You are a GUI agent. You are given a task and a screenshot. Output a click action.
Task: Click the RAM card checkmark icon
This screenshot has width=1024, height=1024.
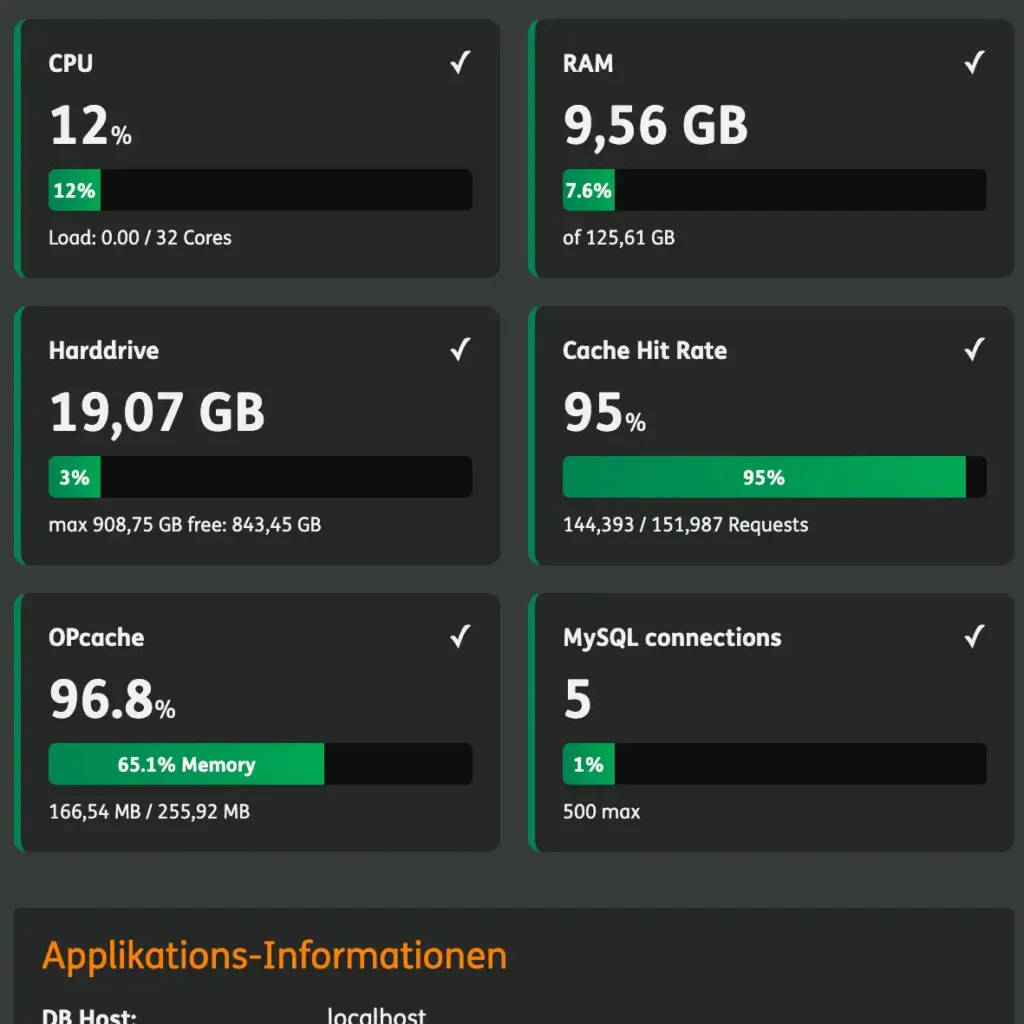(x=974, y=63)
